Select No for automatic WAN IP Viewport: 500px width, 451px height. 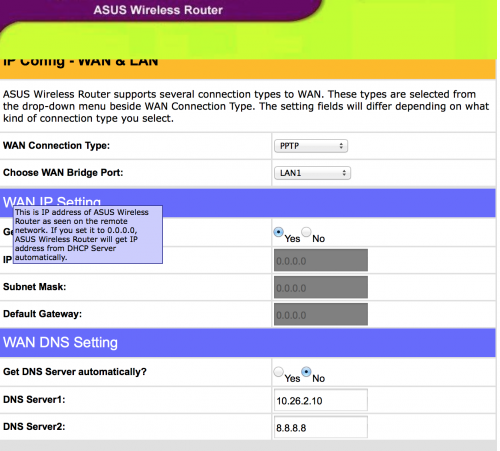(x=306, y=231)
